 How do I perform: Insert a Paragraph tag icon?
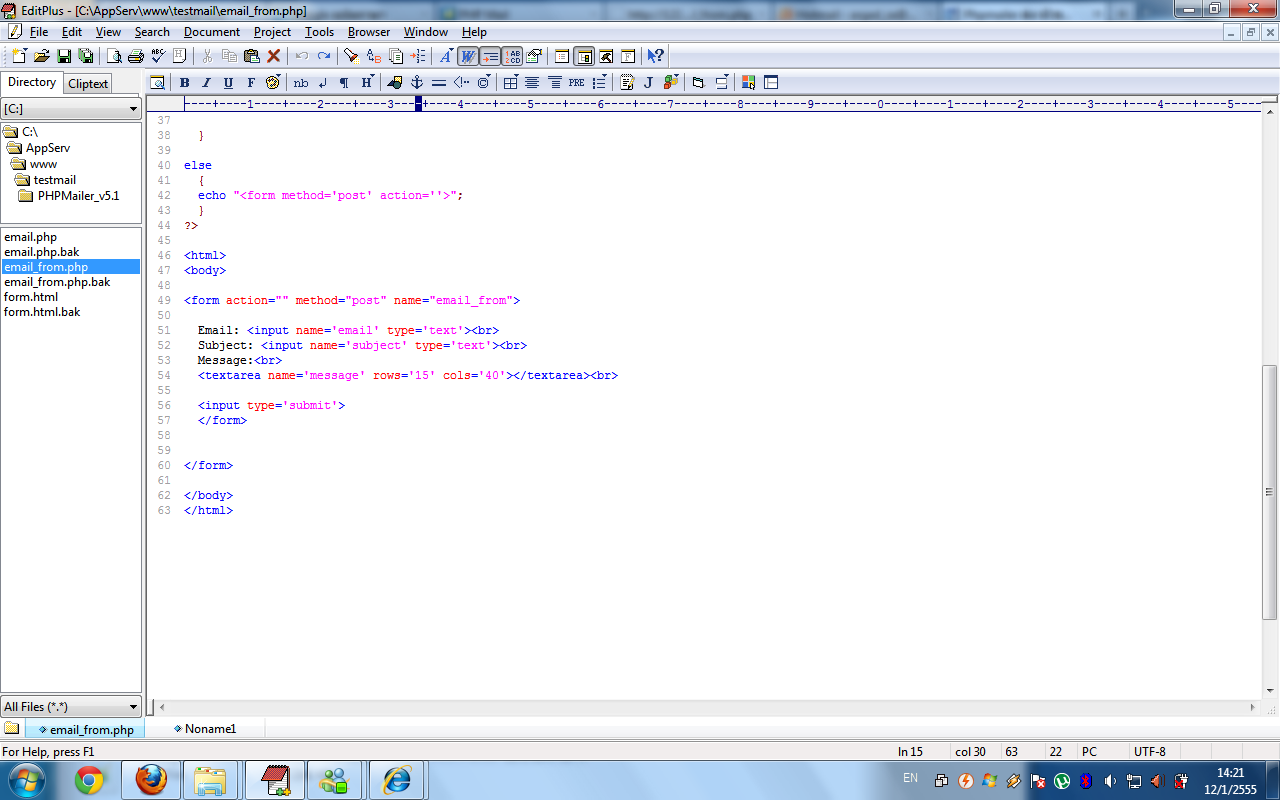(x=345, y=83)
